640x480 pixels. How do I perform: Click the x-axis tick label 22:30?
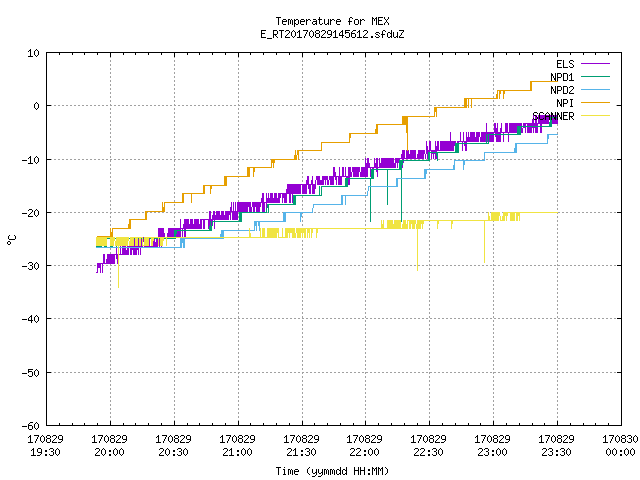[429, 452]
